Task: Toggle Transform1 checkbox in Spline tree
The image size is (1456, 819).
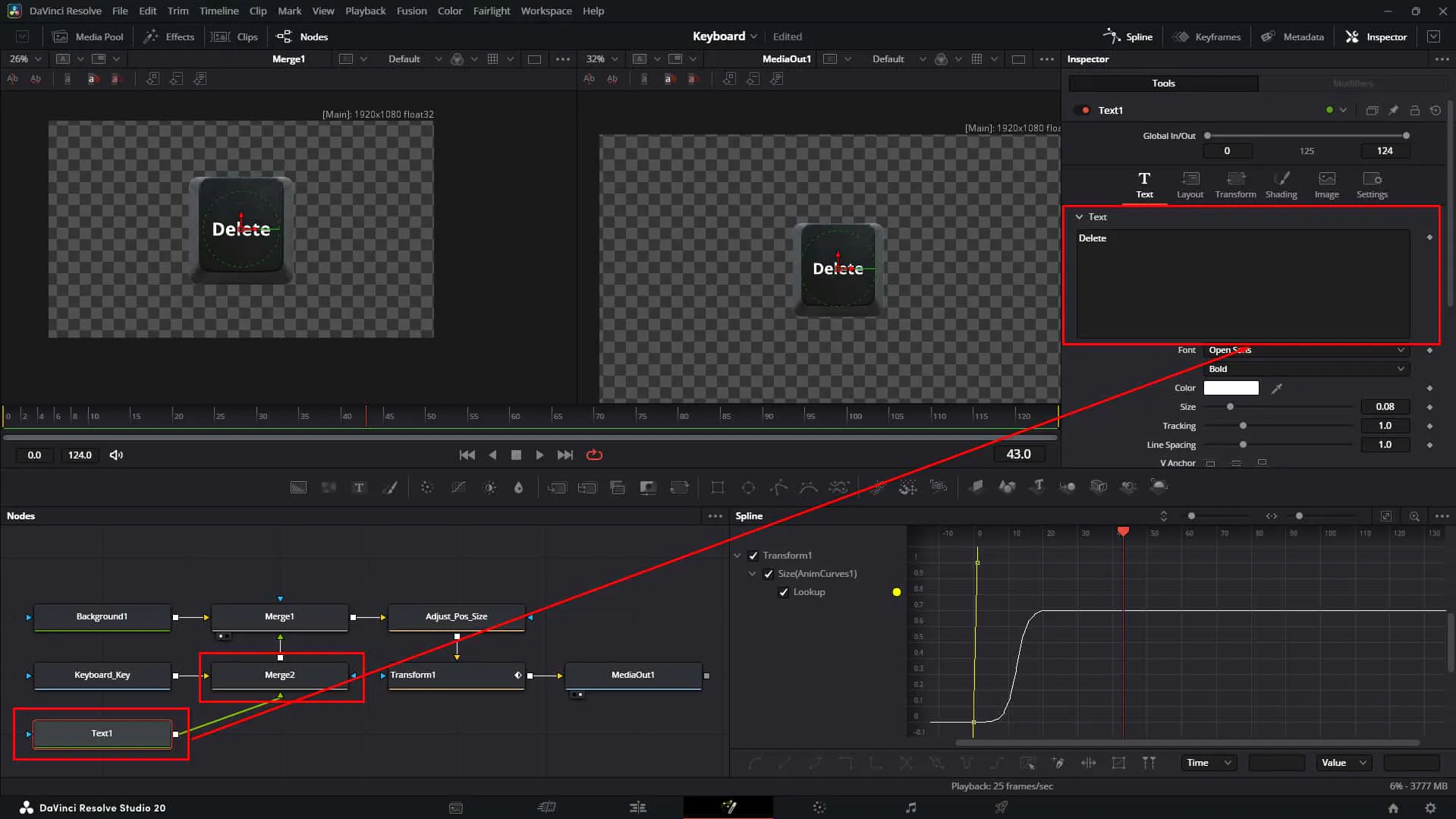Action: 753,556
